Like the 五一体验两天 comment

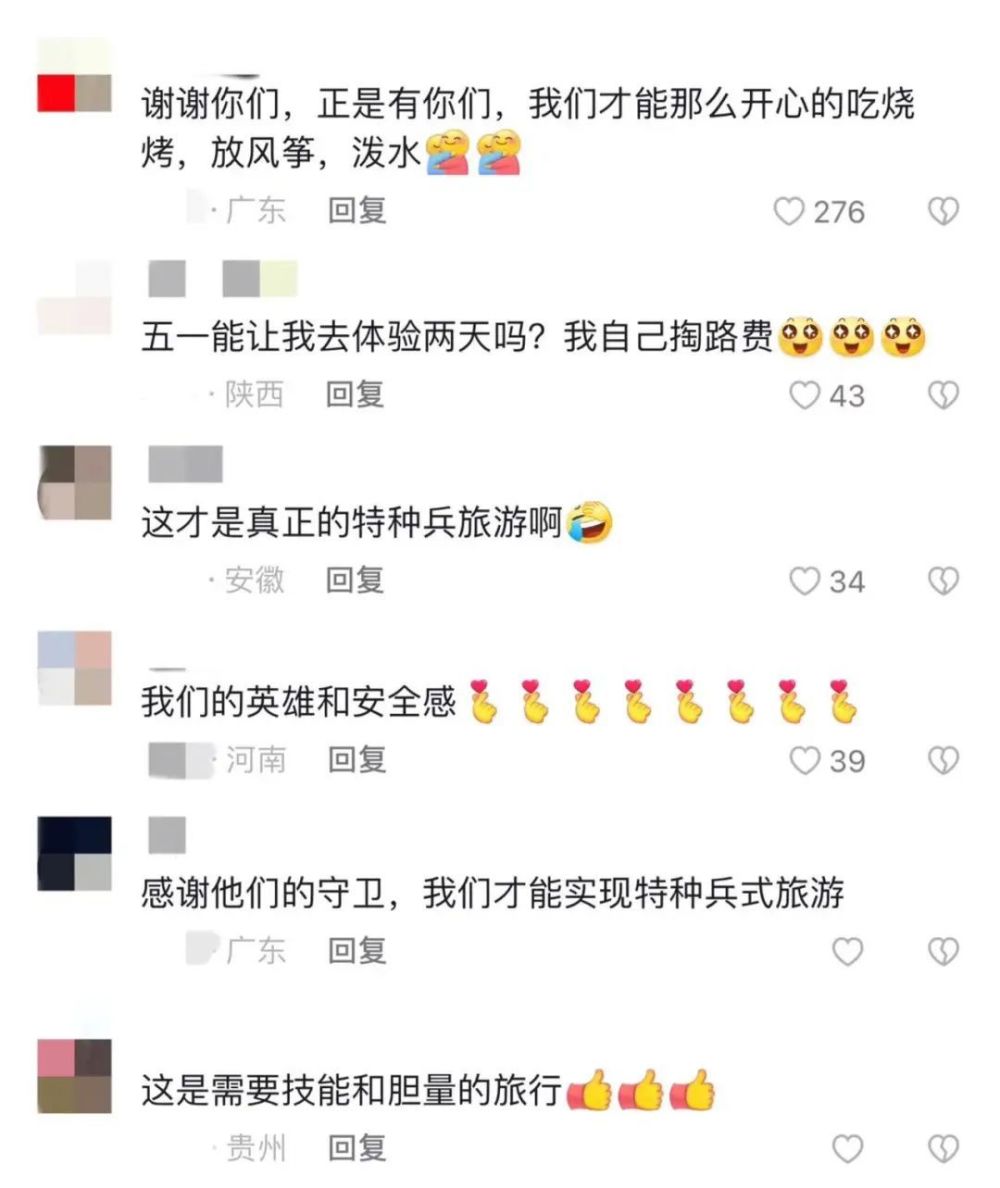coord(805,395)
